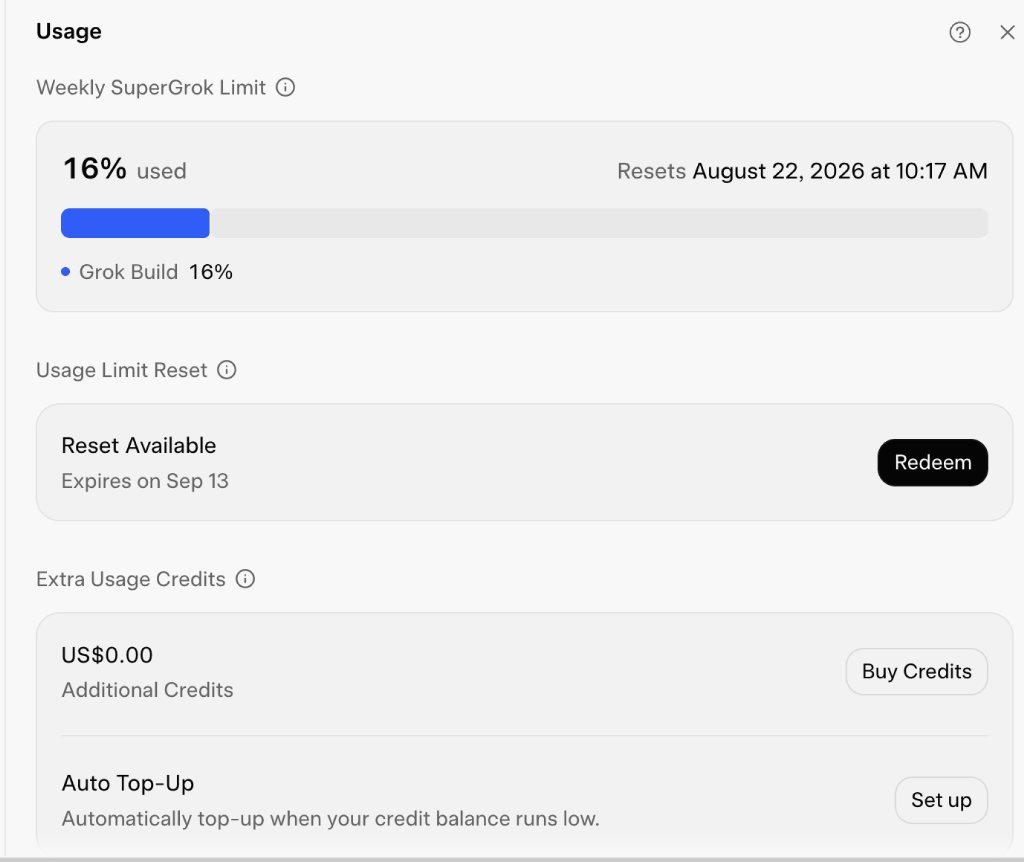This screenshot has width=1024, height=862.
Task: Set up Auto Top-Up
Action: tap(940, 800)
